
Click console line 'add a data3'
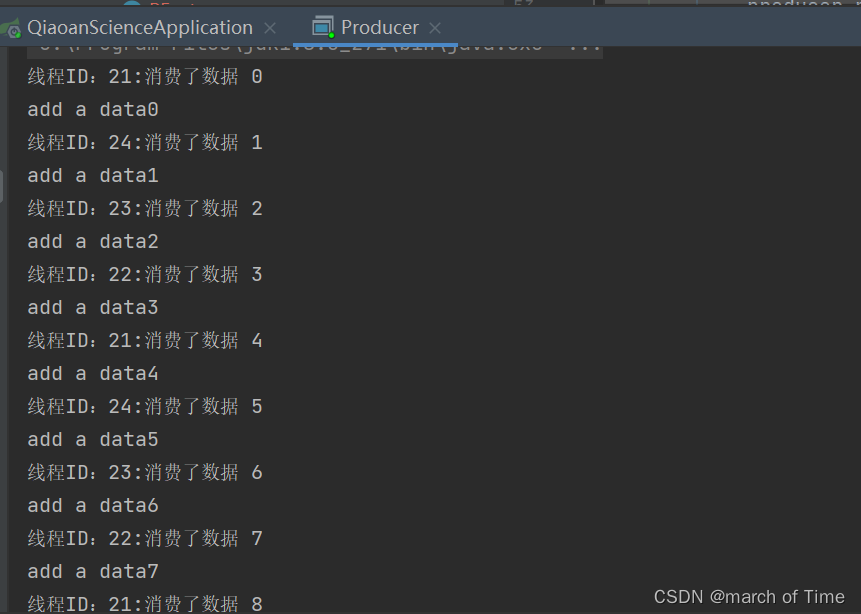coord(93,307)
